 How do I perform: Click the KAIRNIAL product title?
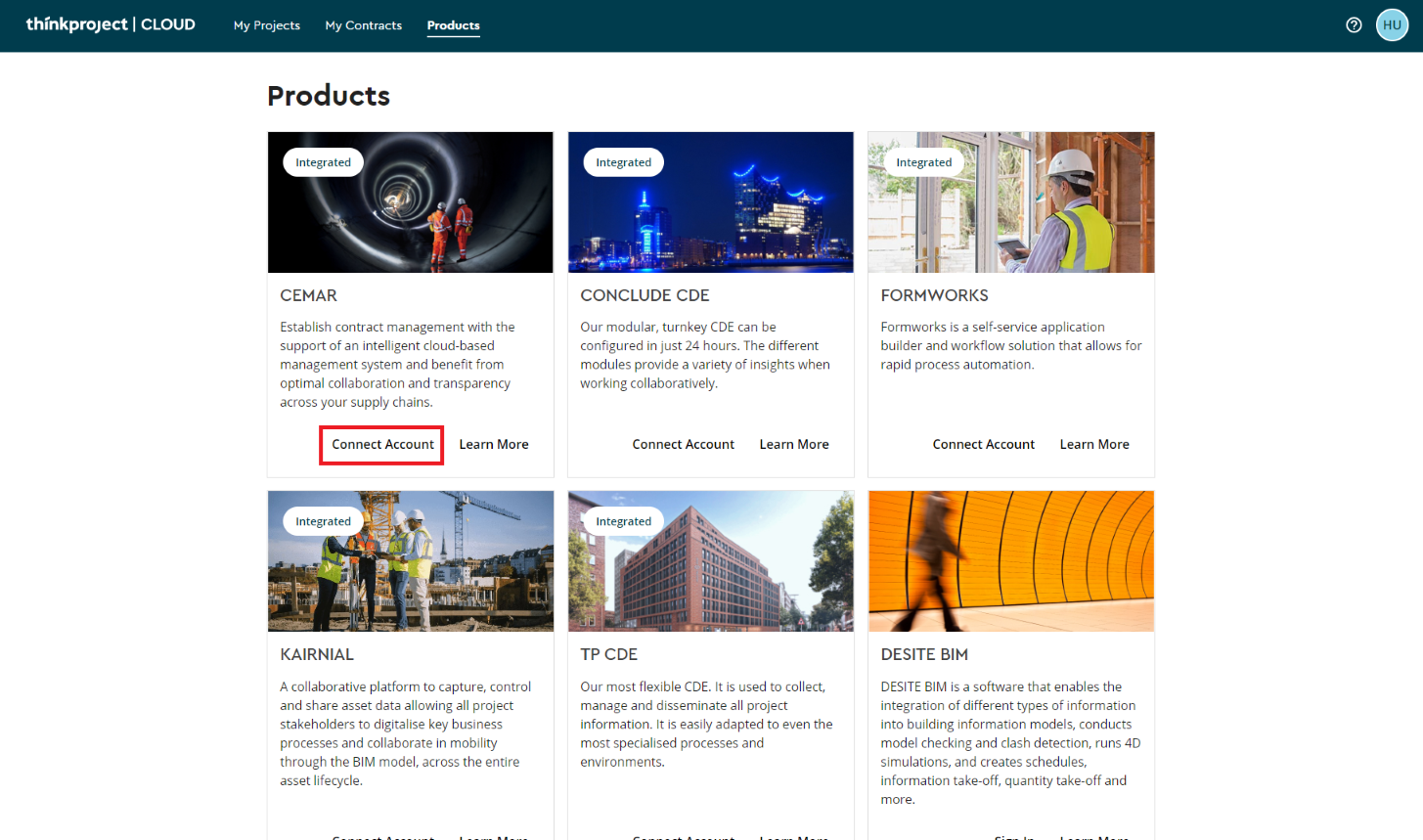[317, 654]
